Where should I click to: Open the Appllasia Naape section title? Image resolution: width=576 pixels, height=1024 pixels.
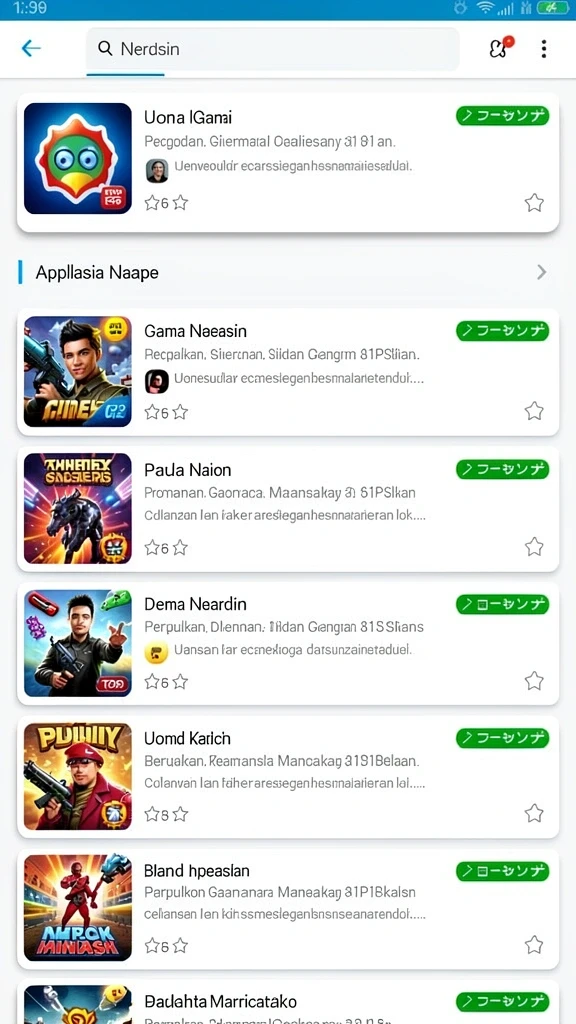tap(97, 272)
